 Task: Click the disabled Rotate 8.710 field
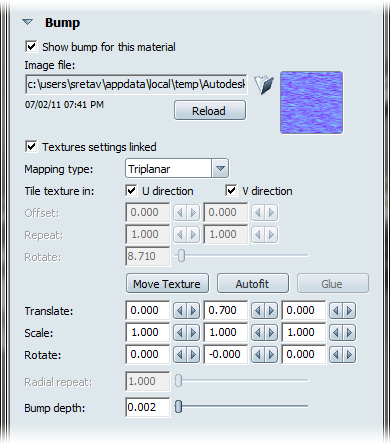147,256
